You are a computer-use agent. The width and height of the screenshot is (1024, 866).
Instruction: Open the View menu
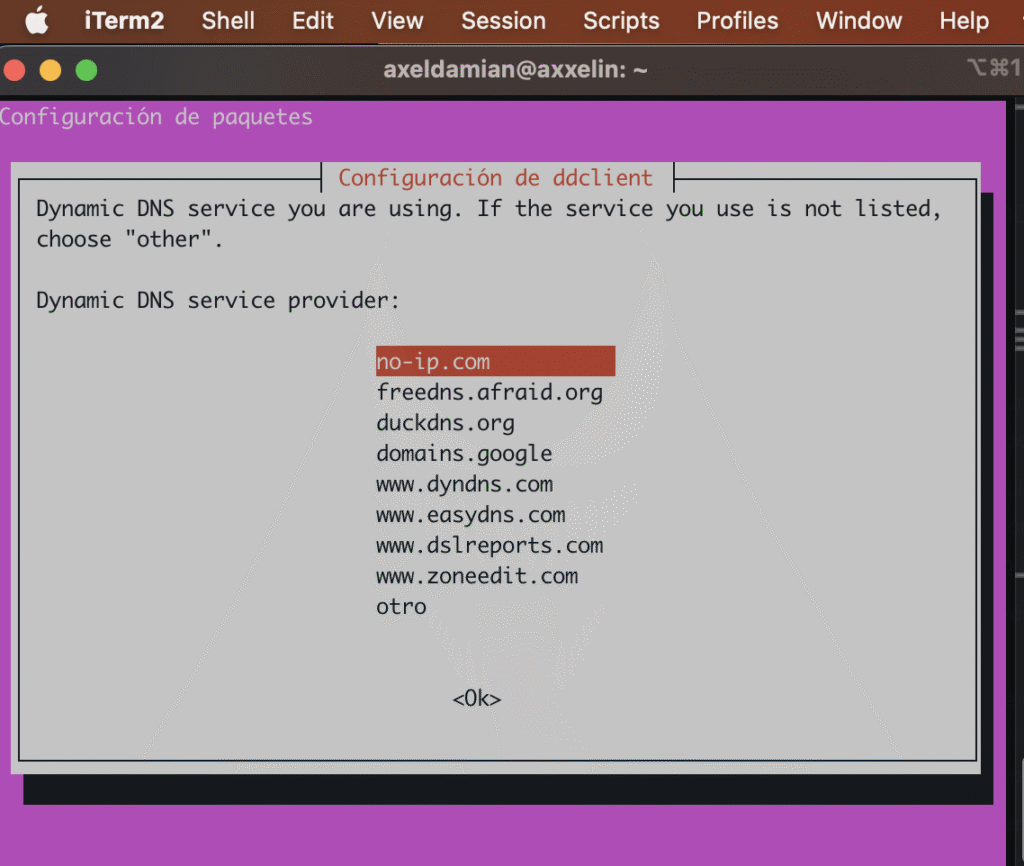click(x=397, y=21)
